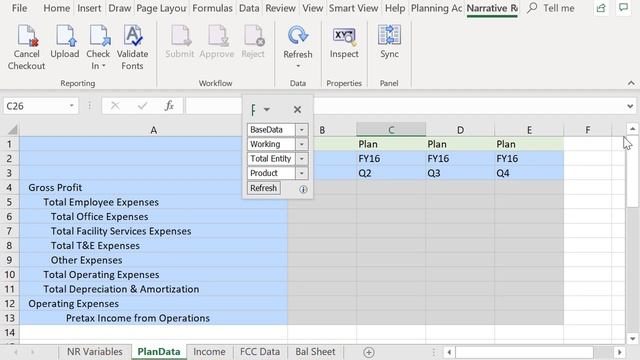Click the info icon in POV panel
640x360 pixels.
click(x=303, y=189)
